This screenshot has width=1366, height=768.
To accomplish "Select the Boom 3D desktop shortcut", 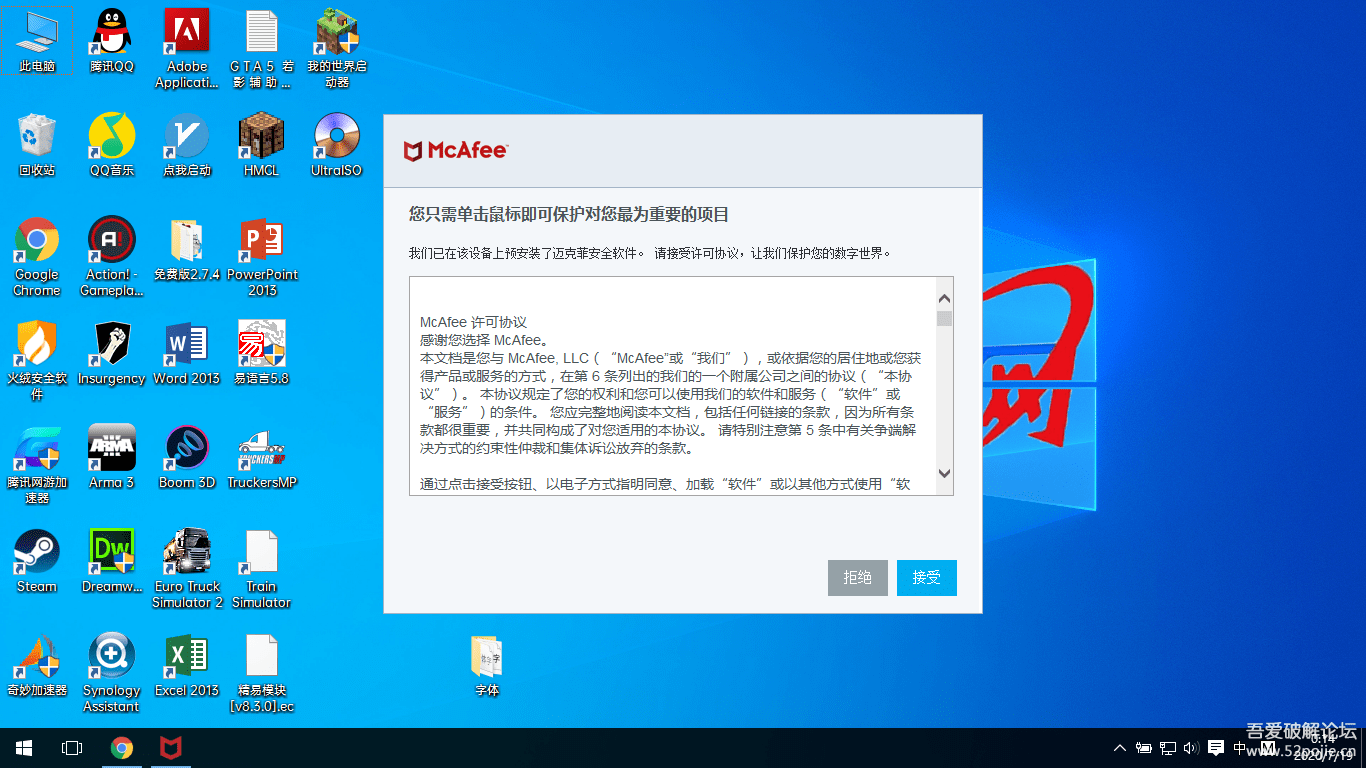I will coord(186,458).
